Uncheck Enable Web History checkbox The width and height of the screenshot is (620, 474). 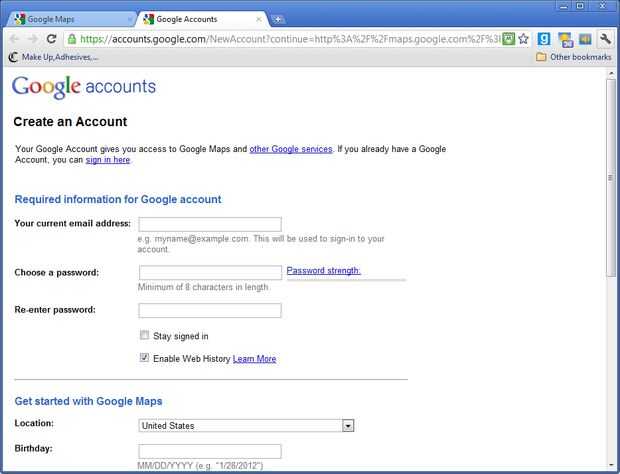point(144,358)
